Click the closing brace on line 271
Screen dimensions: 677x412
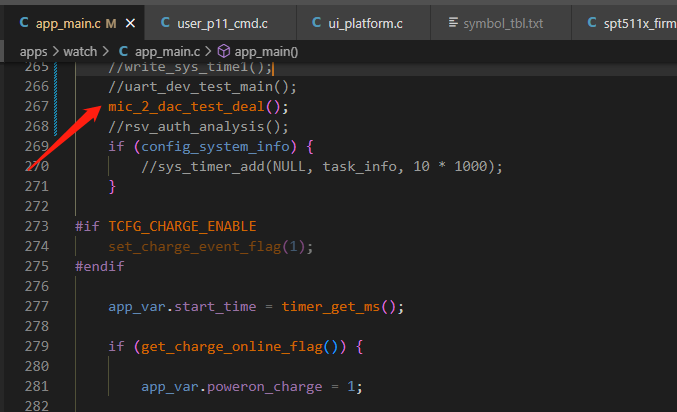(x=112, y=187)
